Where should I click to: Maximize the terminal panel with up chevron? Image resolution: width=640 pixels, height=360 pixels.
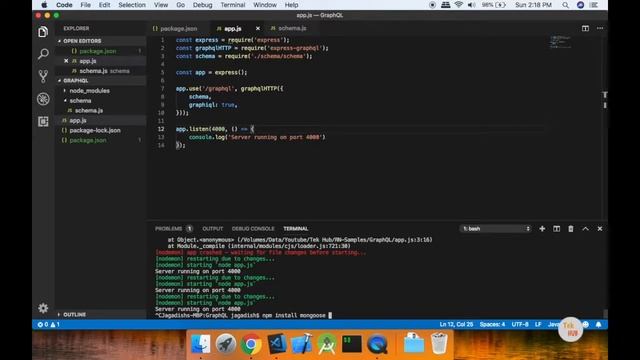585,229
